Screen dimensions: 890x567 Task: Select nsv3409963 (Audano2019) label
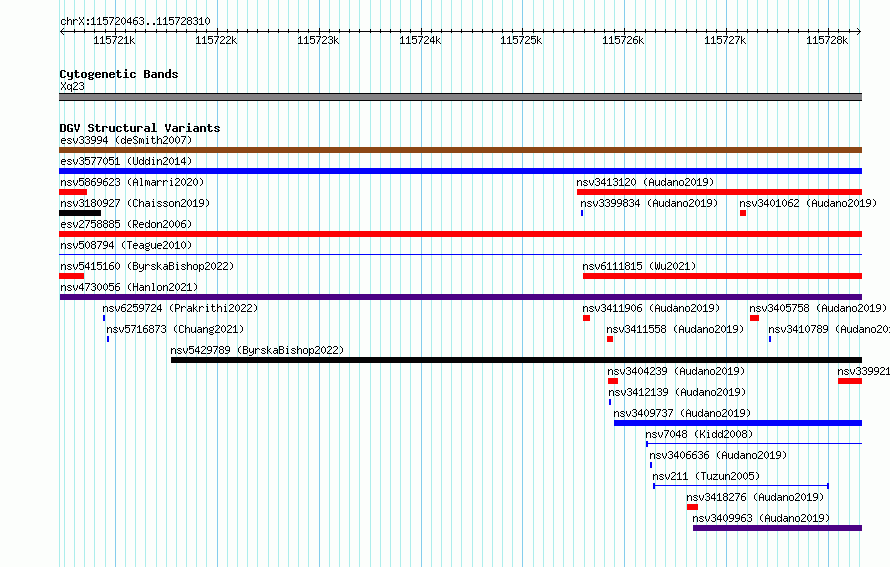tap(761, 518)
